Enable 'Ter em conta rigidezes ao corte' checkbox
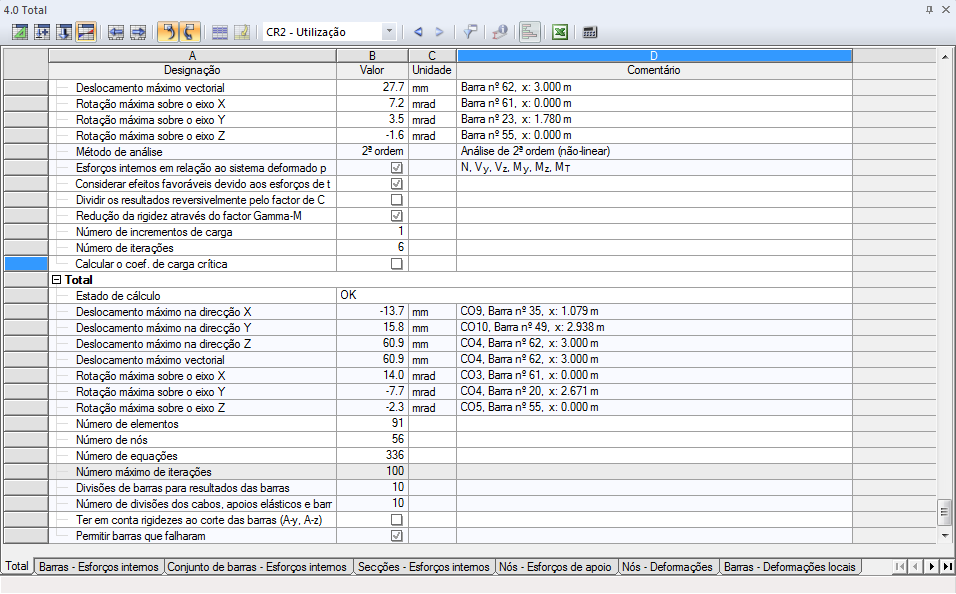This screenshot has width=956, height=594. (396, 520)
